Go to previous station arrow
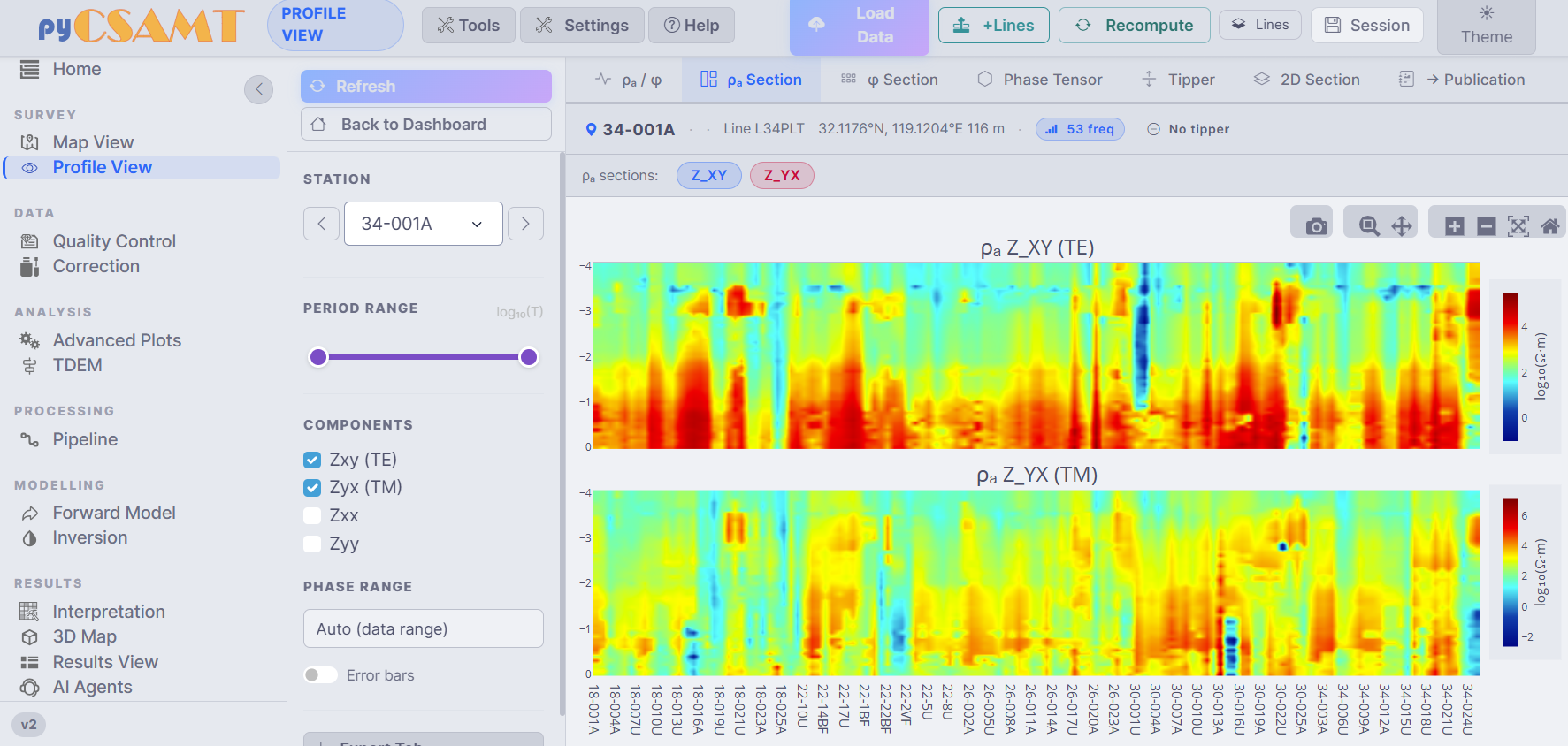The image size is (1568, 746). (x=321, y=224)
